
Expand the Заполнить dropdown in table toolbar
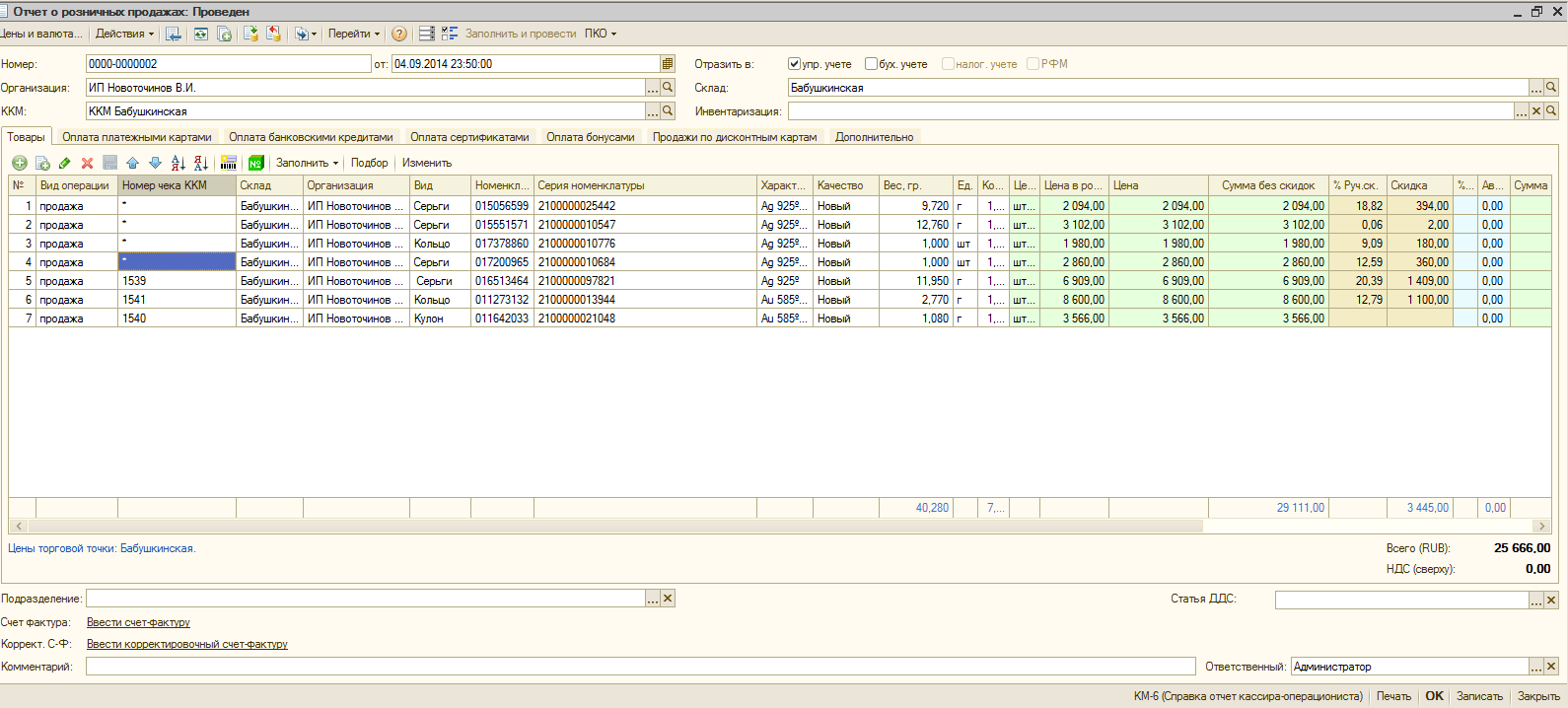(x=307, y=163)
